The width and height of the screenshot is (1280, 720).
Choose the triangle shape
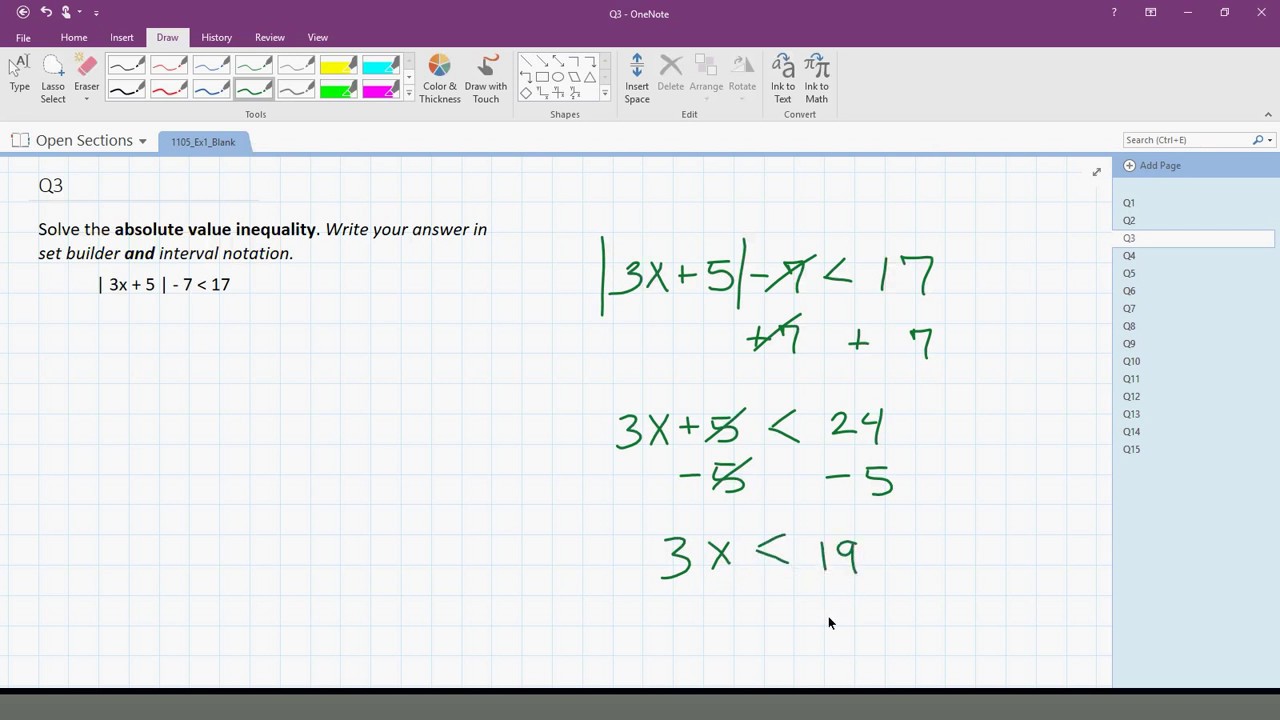(x=590, y=77)
